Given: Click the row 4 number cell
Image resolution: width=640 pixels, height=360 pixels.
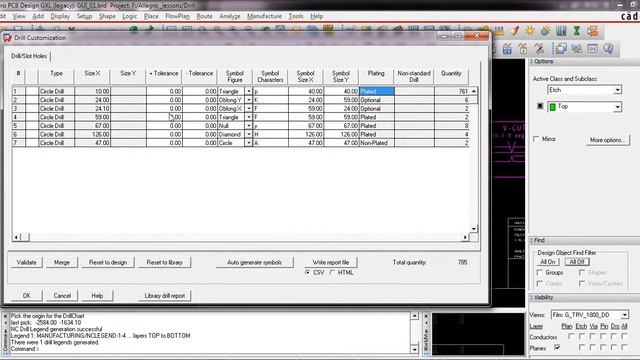Looking at the screenshot, I should point(18,117).
